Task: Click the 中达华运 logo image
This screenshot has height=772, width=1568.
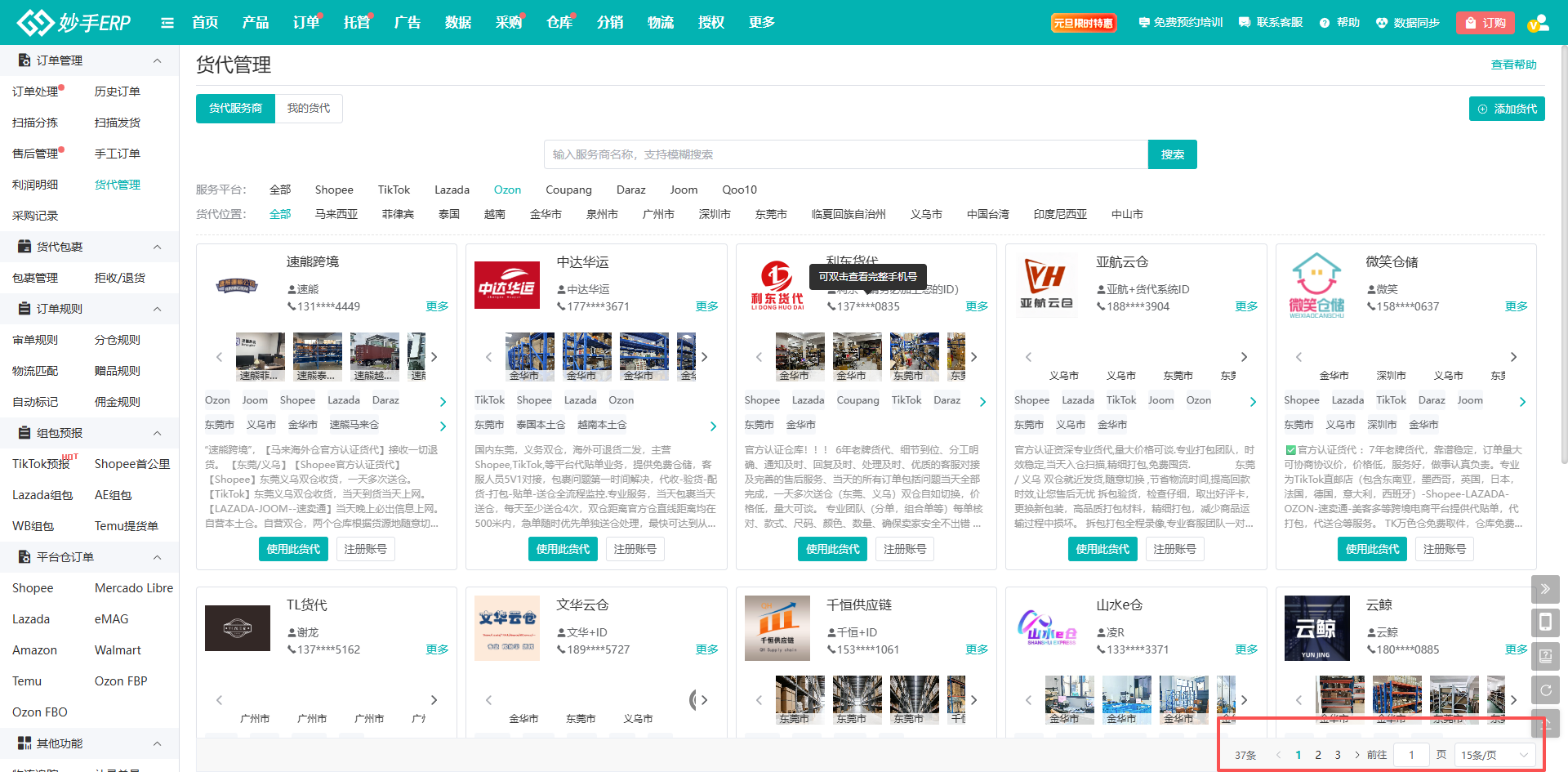Action: tap(507, 286)
